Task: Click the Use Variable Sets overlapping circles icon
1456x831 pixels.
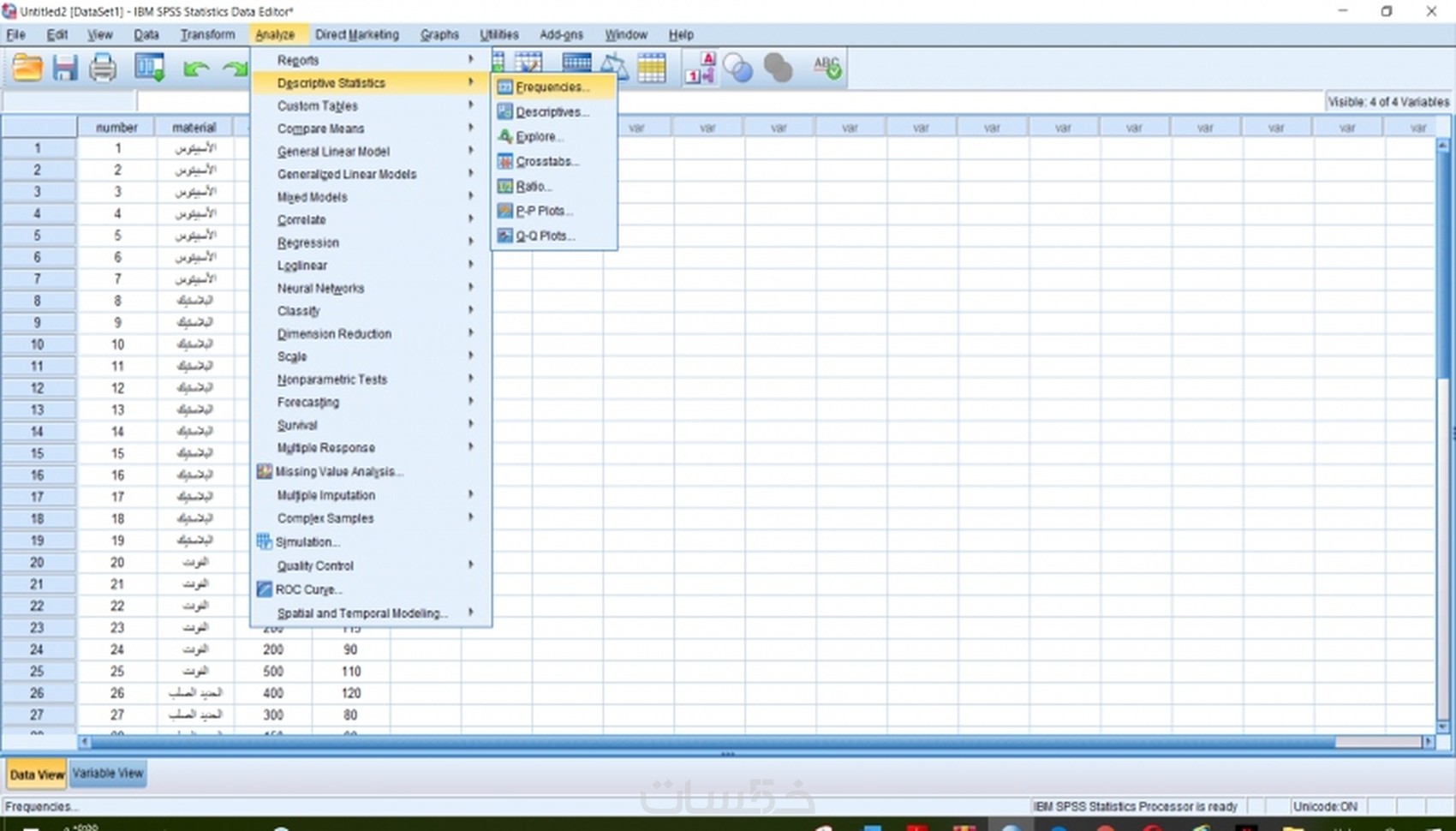Action: pos(737,69)
